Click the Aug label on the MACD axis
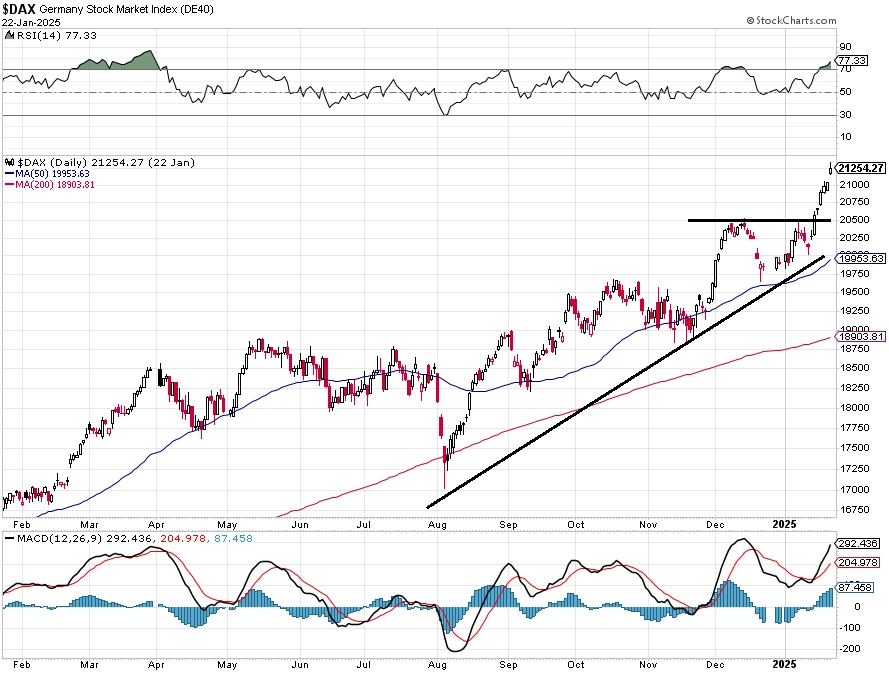The image size is (889, 673). coord(437,664)
